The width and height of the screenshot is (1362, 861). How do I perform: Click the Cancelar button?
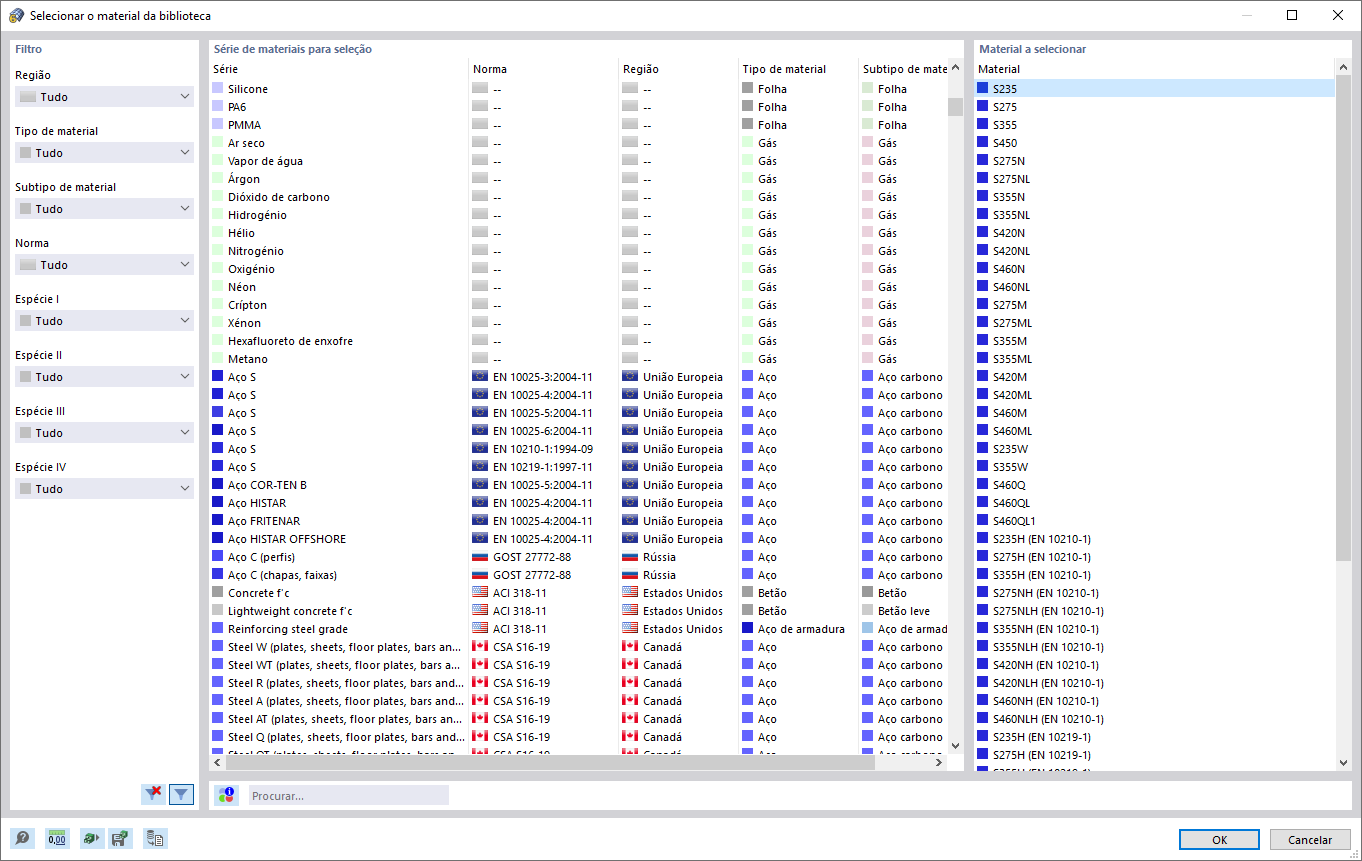(x=1309, y=840)
